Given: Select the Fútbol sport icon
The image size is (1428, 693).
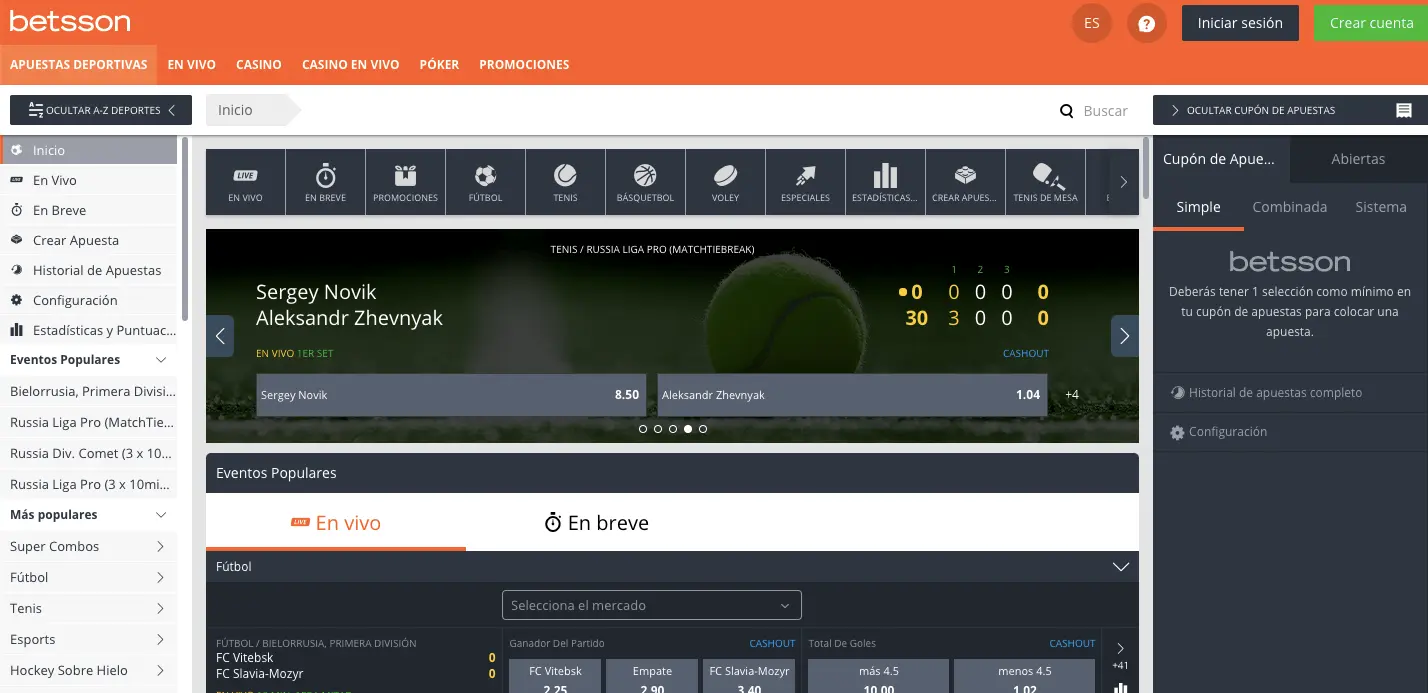Looking at the screenshot, I should click(485, 181).
